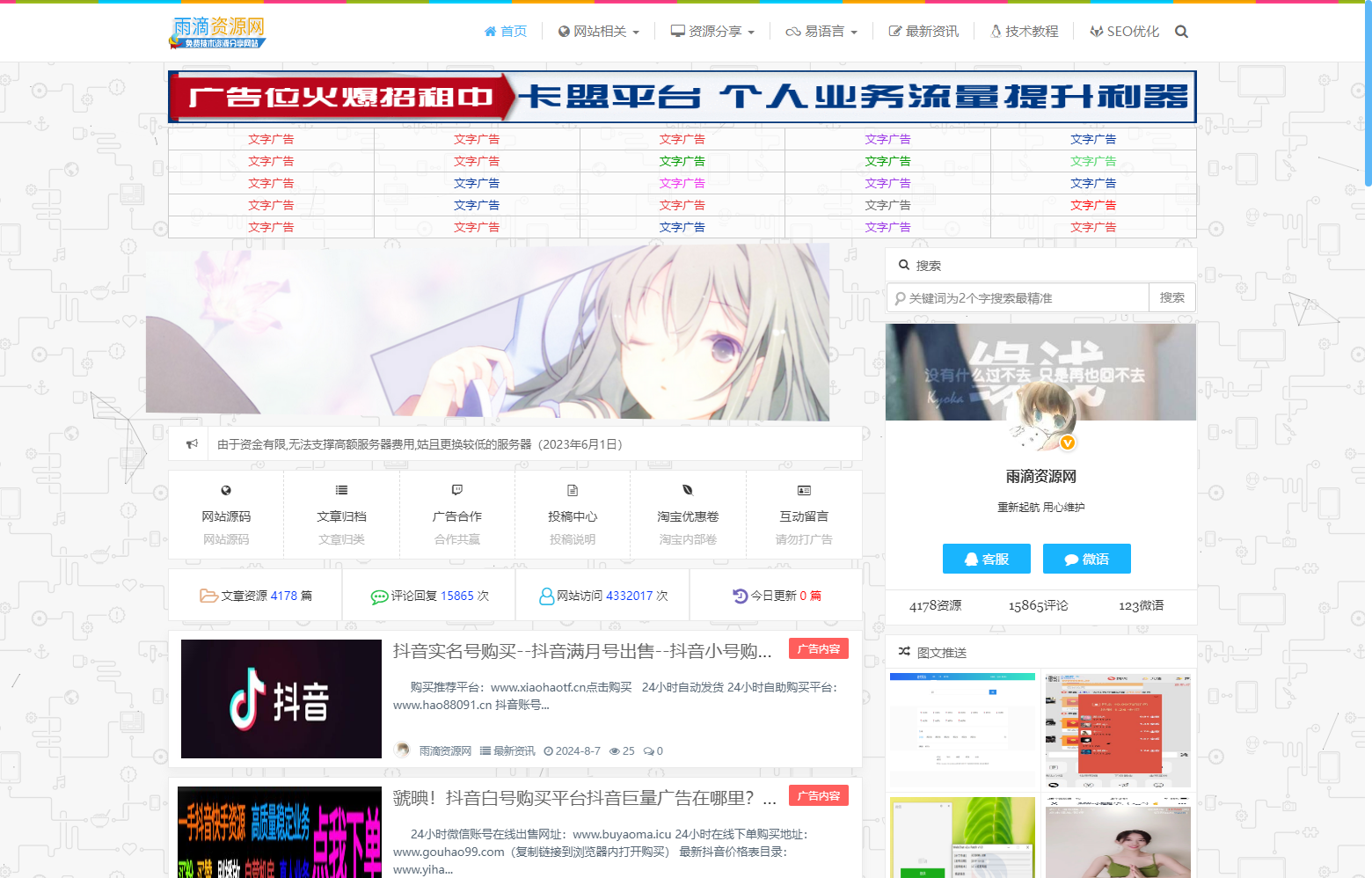
Task: Click the sidebar 搜索 heading magnifier icon
Action: 904,265
